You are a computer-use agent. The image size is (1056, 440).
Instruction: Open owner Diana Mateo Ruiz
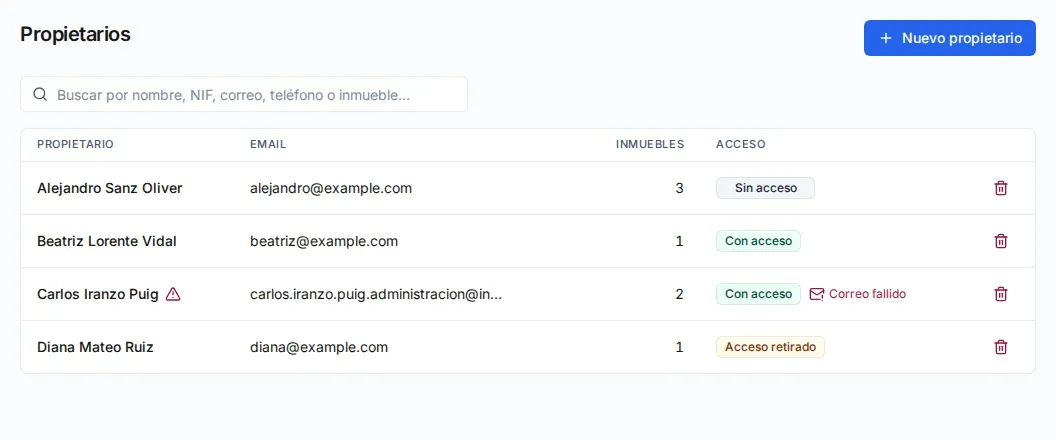pyautogui.click(x=95, y=347)
